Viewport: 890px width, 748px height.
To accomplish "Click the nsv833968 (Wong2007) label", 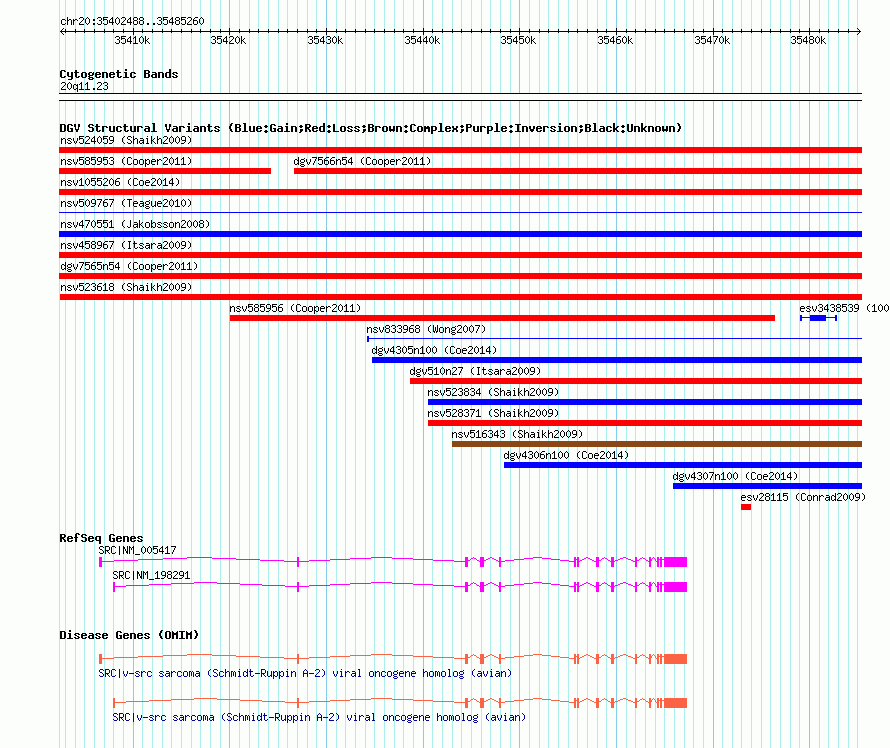I will 426,329.
